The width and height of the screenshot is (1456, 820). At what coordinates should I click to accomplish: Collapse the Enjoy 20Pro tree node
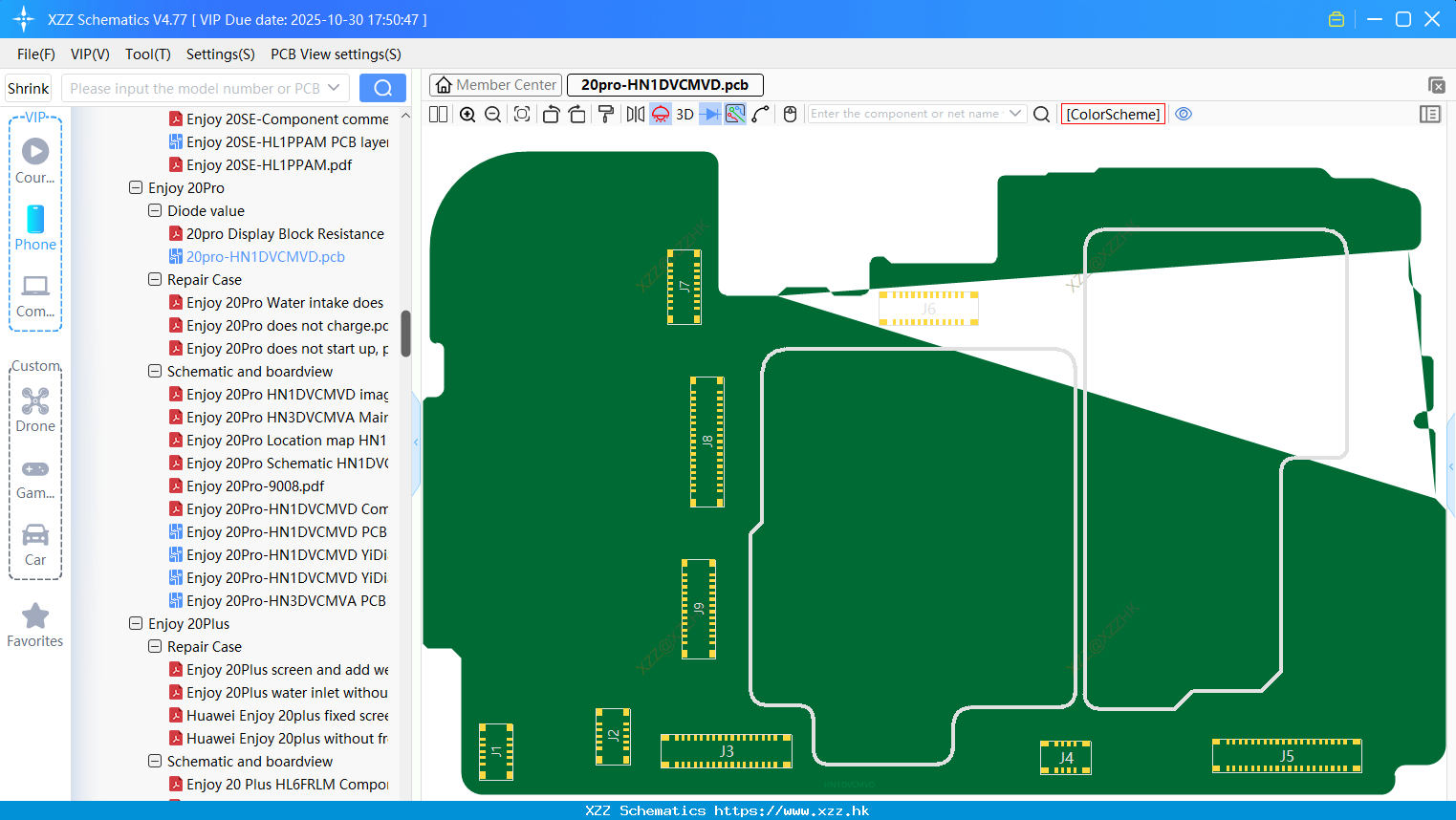[136, 188]
